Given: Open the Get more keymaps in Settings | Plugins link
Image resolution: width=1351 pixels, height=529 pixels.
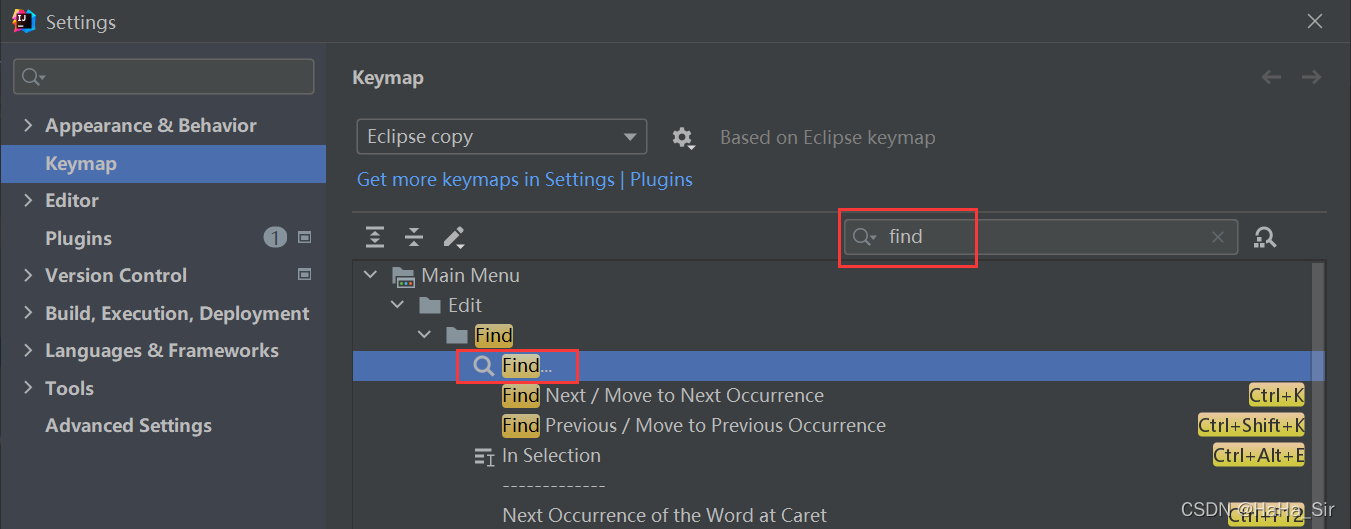Looking at the screenshot, I should [x=525, y=179].
